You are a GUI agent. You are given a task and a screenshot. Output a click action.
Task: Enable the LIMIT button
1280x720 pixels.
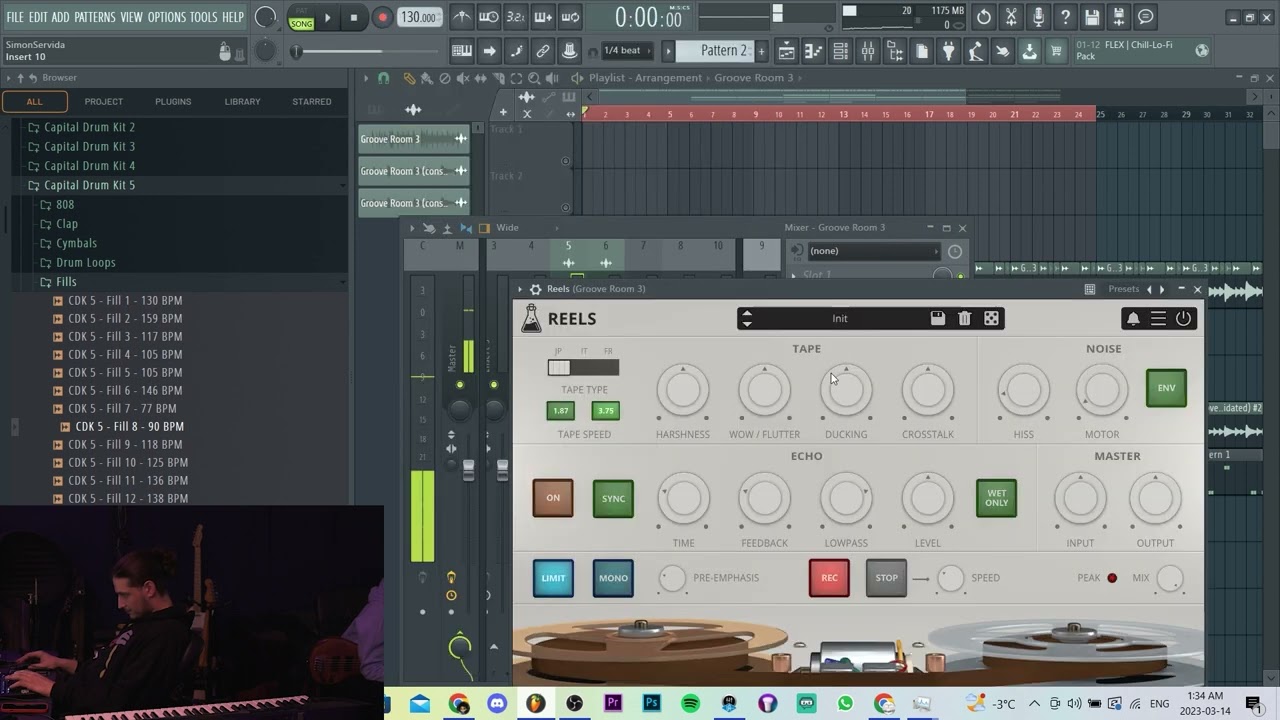[553, 578]
